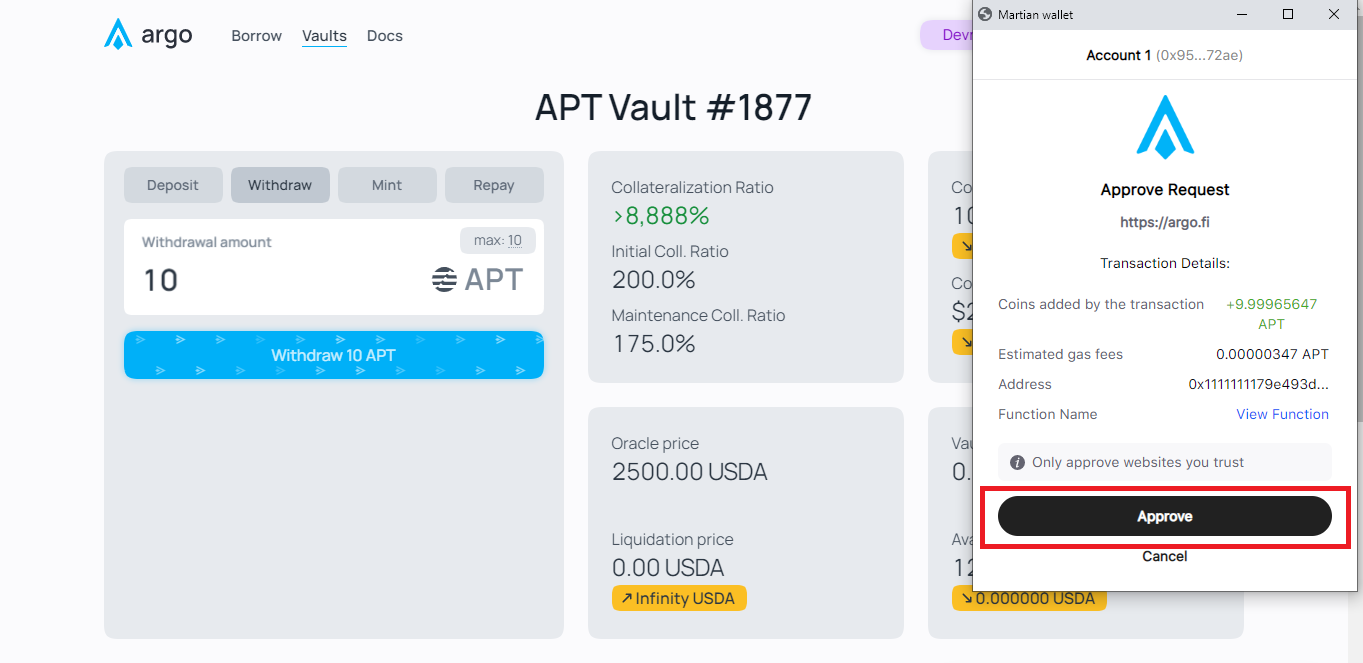Click the Infinity USDA yellow badge
This screenshot has height=663, width=1363.
(x=679, y=599)
